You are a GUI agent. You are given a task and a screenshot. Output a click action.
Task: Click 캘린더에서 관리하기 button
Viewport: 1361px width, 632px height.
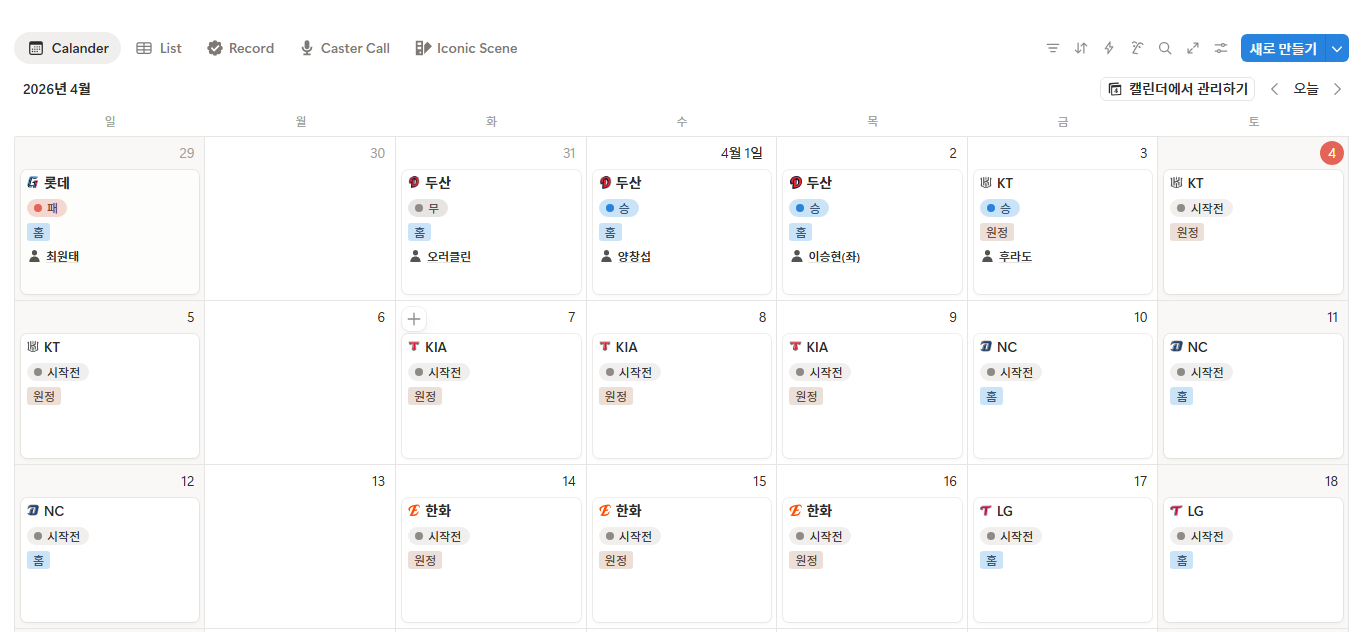pyautogui.click(x=1177, y=89)
